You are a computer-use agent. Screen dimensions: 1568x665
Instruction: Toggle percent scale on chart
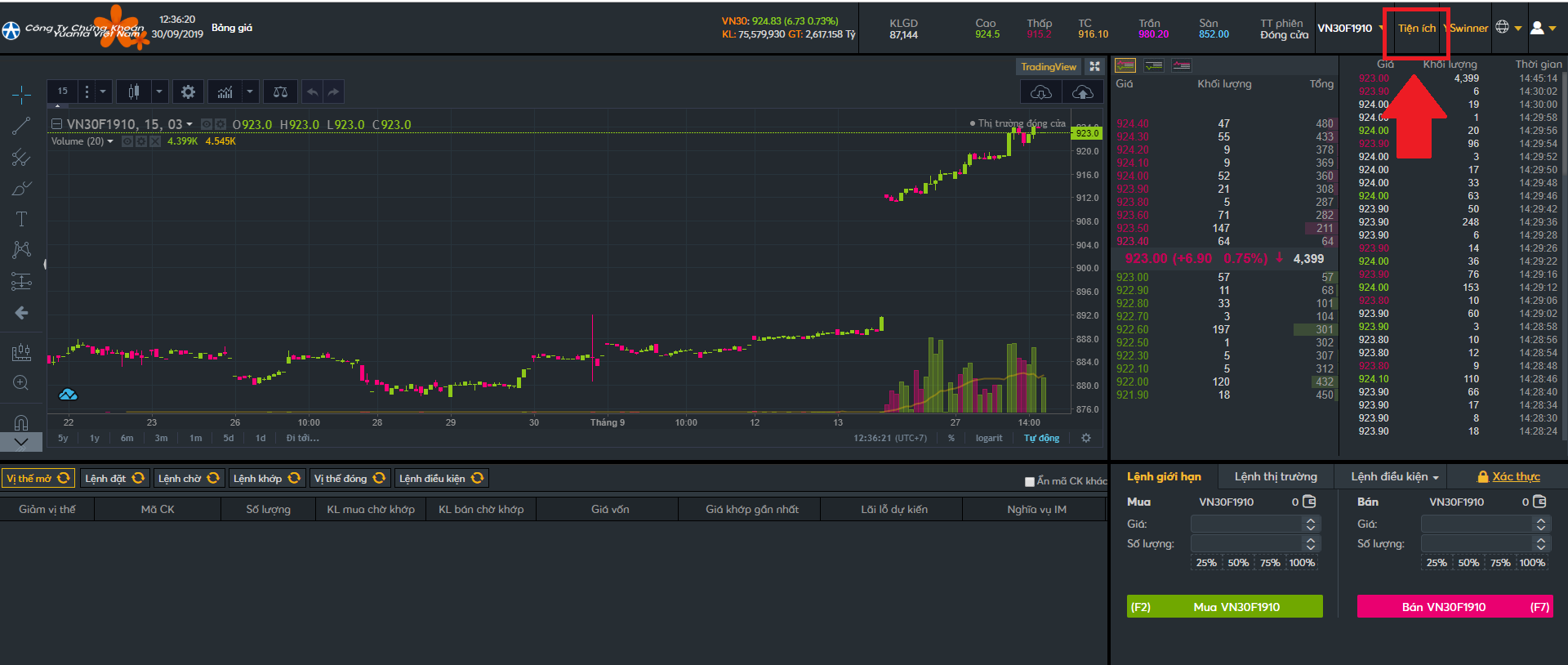tap(951, 438)
